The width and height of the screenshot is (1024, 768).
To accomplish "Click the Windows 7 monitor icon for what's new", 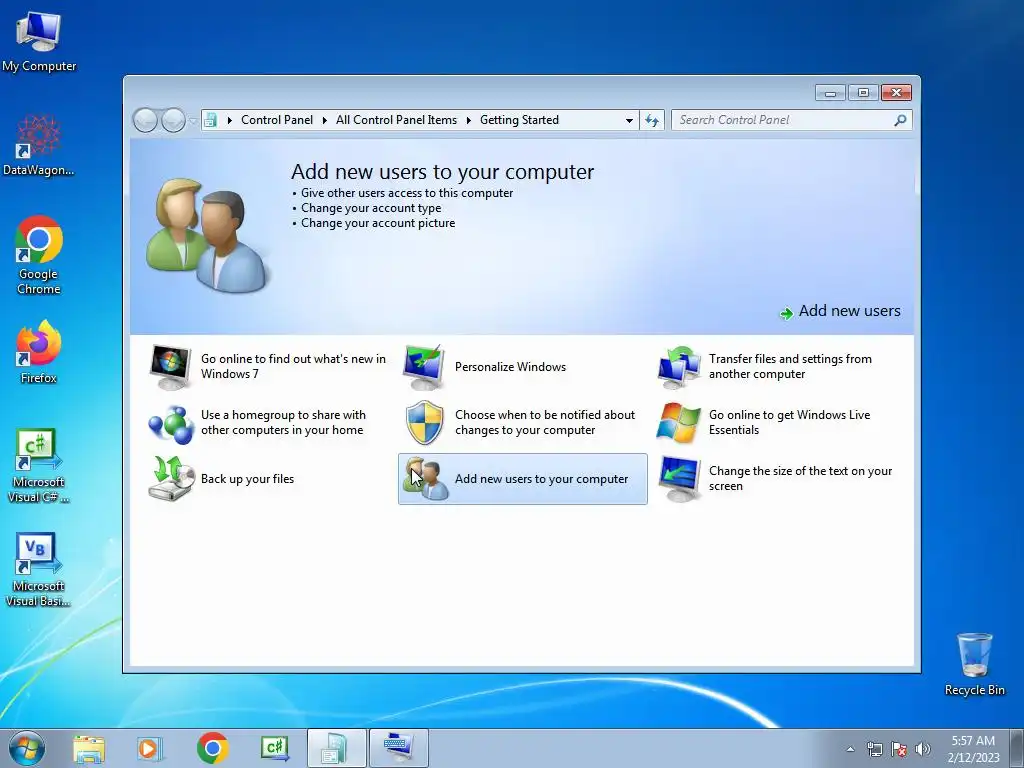I will pyautogui.click(x=170, y=366).
